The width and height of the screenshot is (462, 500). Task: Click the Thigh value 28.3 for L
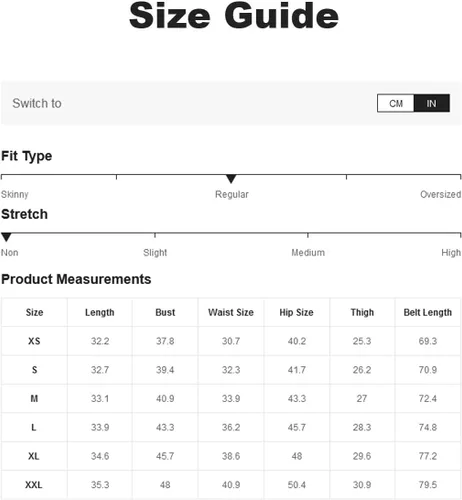(362, 427)
